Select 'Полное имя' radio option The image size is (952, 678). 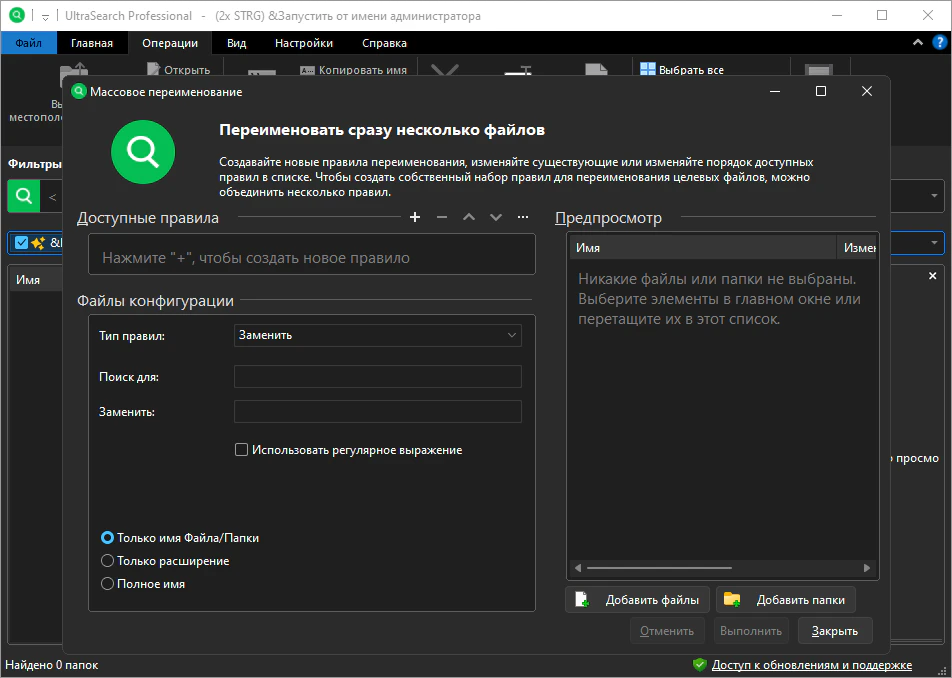(x=108, y=584)
